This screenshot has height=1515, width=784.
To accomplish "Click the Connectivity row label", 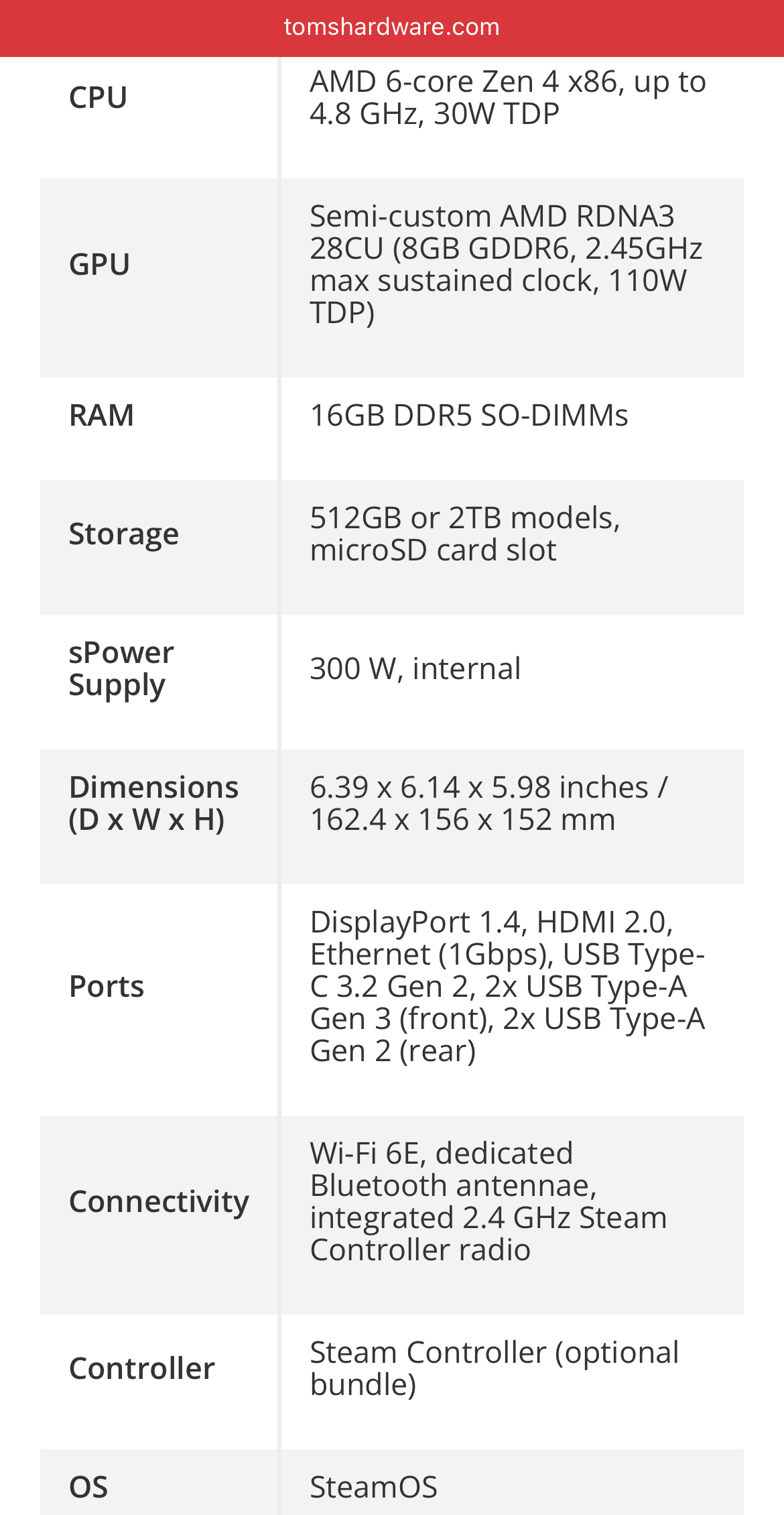I will [x=159, y=1202].
